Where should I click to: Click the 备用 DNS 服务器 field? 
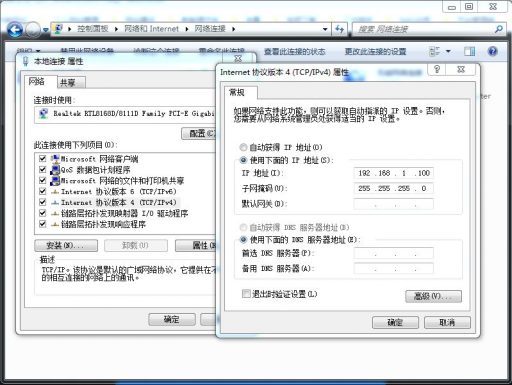tap(394, 268)
